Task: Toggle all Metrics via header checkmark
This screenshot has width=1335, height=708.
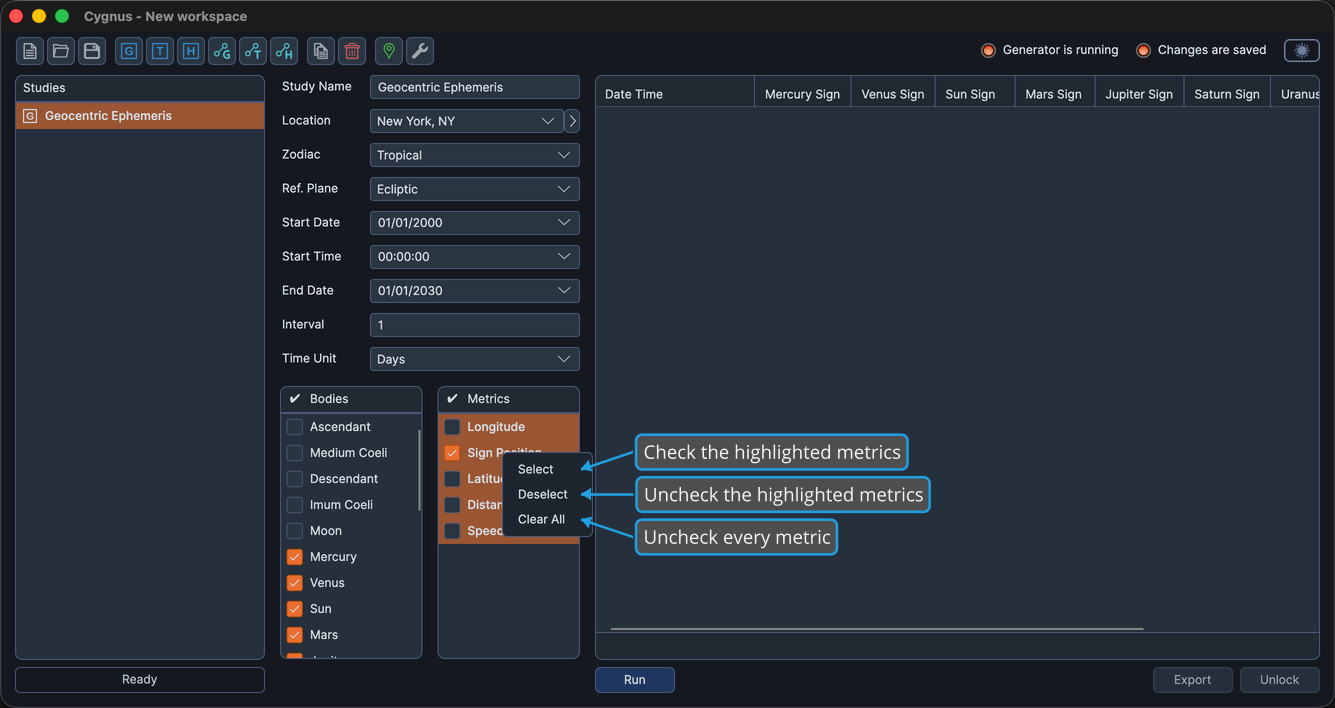Action: tap(452, 398)
